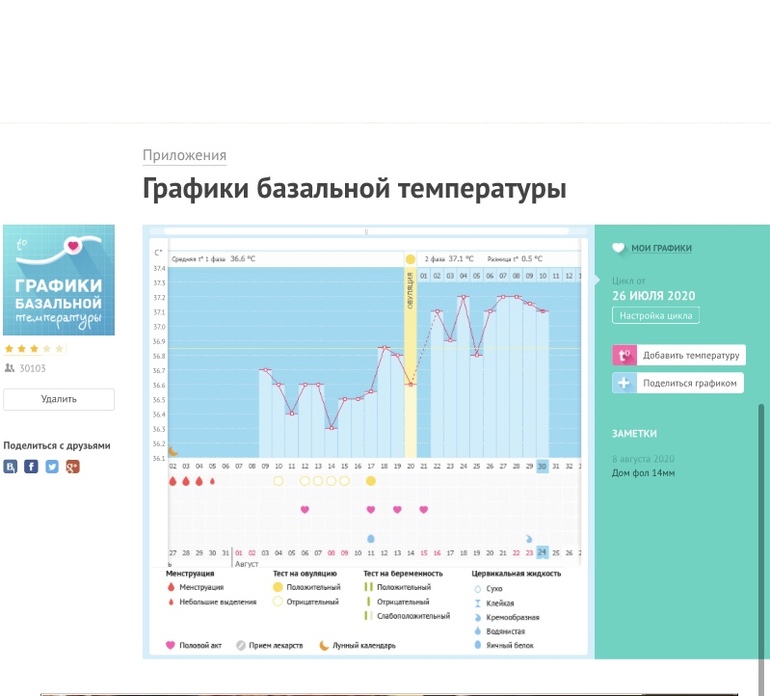Screen dimensions: 770x696
Task: Click the plus icon for sharing chart
Action: click(623, 383)
